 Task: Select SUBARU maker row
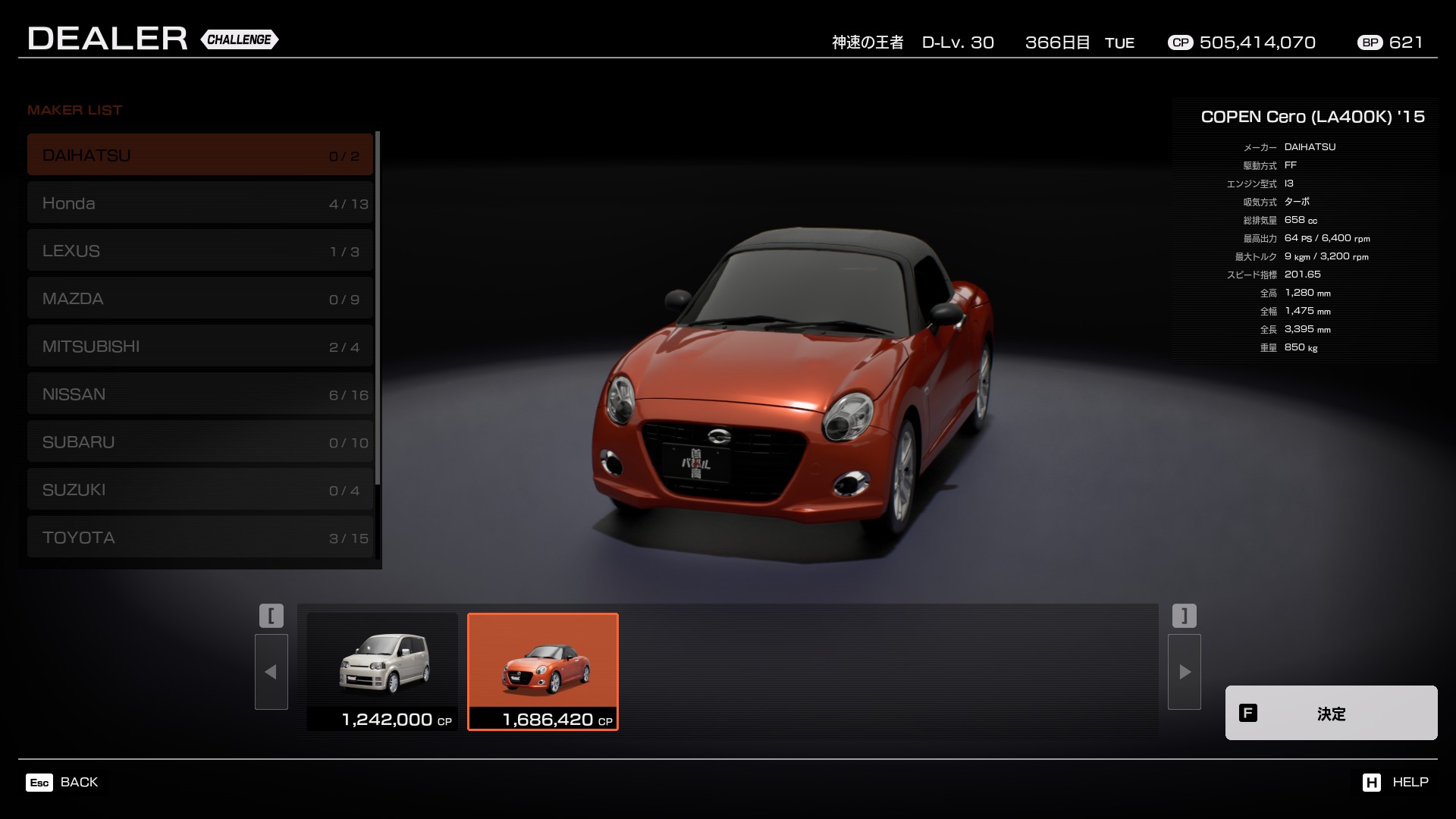(x=200, y=442)
